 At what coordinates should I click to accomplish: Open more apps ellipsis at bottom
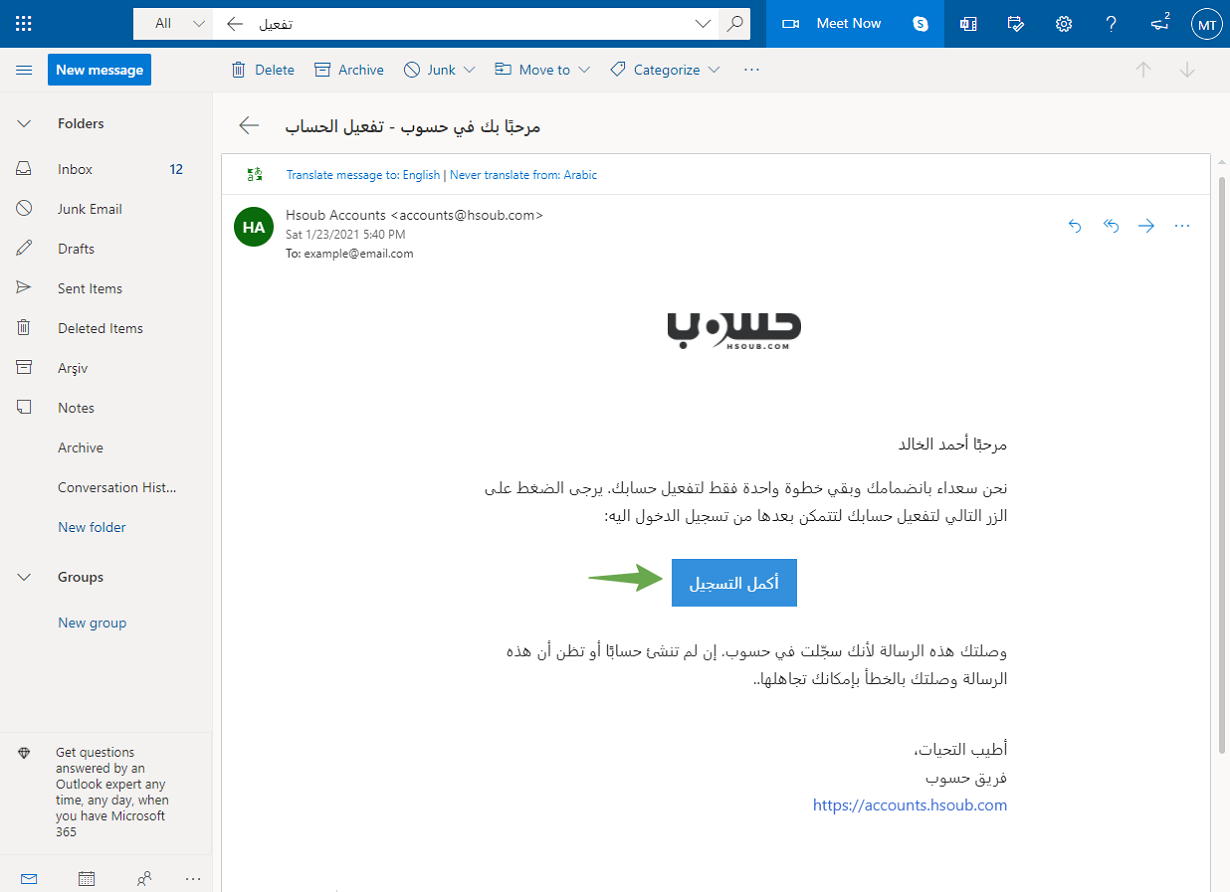click(193, 878)
